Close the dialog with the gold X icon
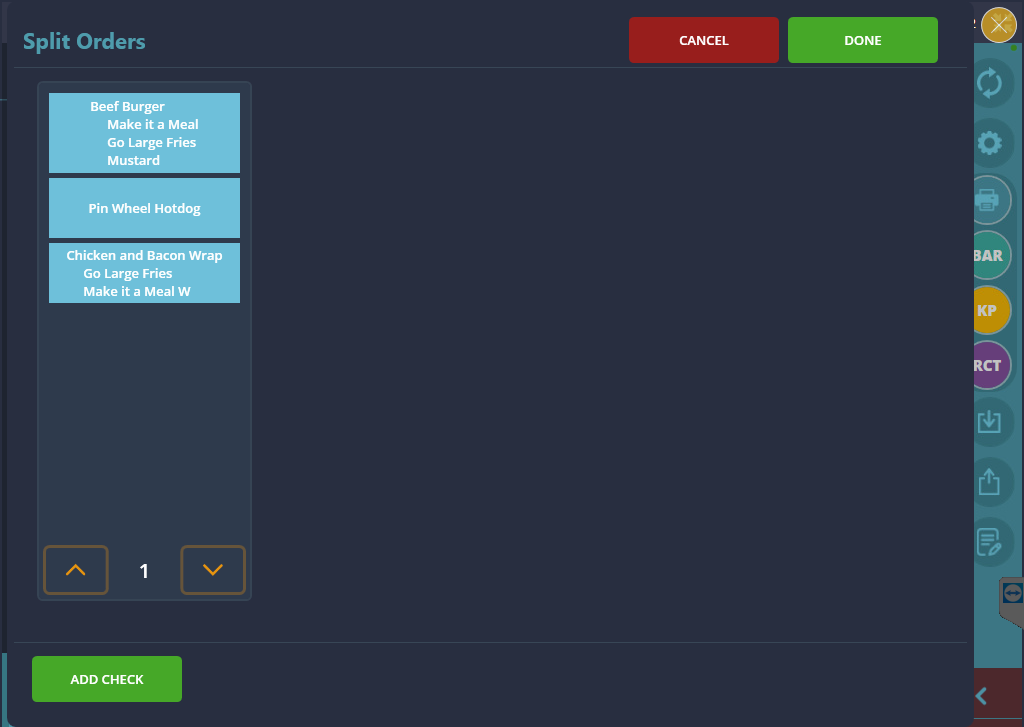This screenshot has height=727, width=1024. [999, 25]
